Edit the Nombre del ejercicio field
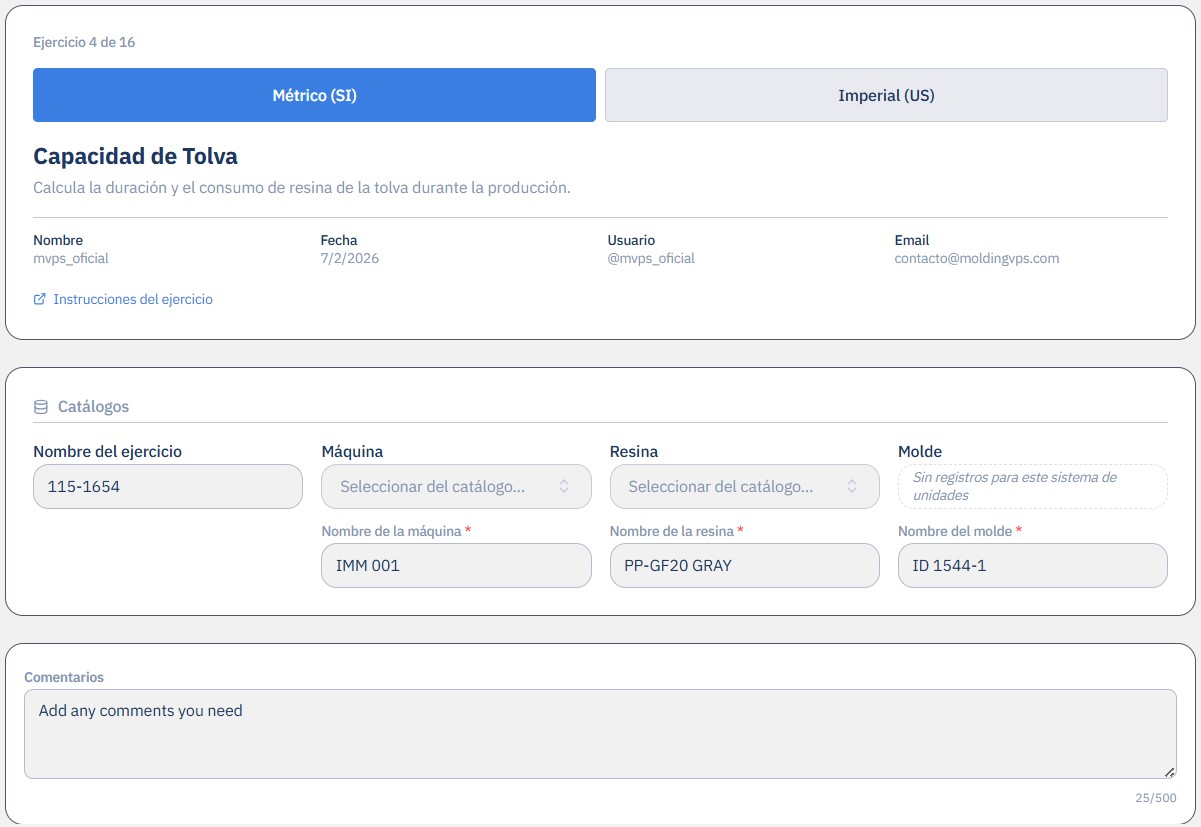Image resolution: width=1201 pixels, height=827 pixels. [168, 486]
